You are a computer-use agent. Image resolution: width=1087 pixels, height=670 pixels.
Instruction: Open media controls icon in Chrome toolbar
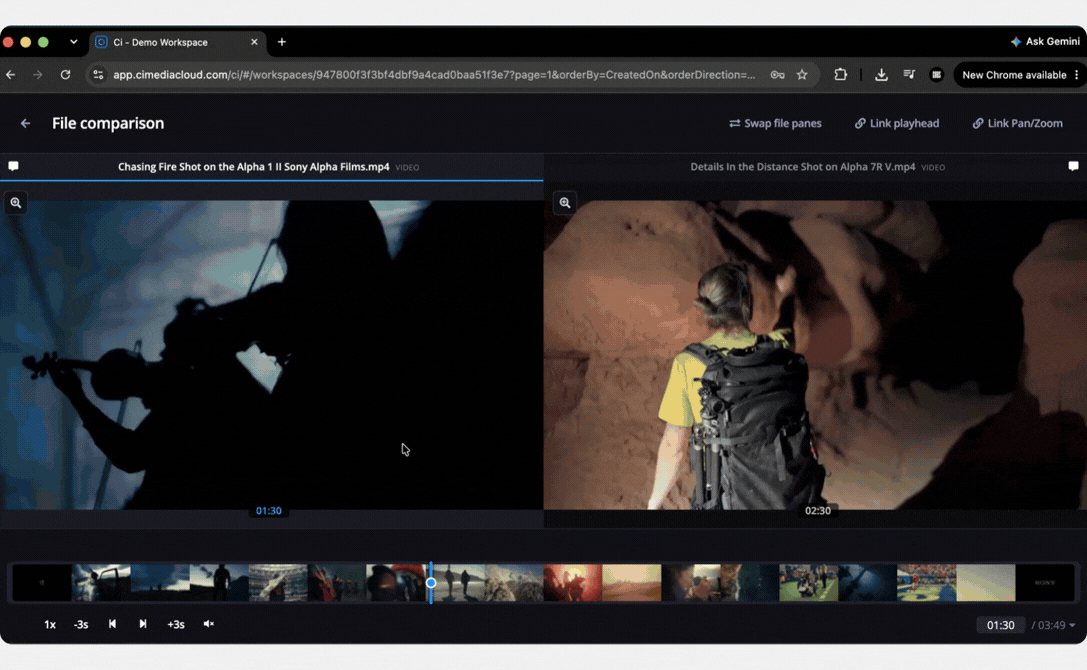(x=909, y=74)
